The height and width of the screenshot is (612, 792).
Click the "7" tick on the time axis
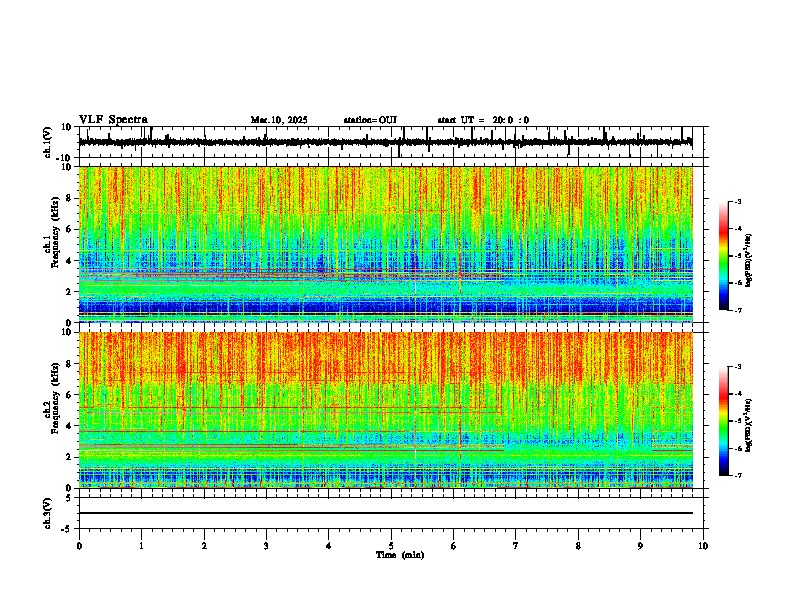[x=516, y=546]
